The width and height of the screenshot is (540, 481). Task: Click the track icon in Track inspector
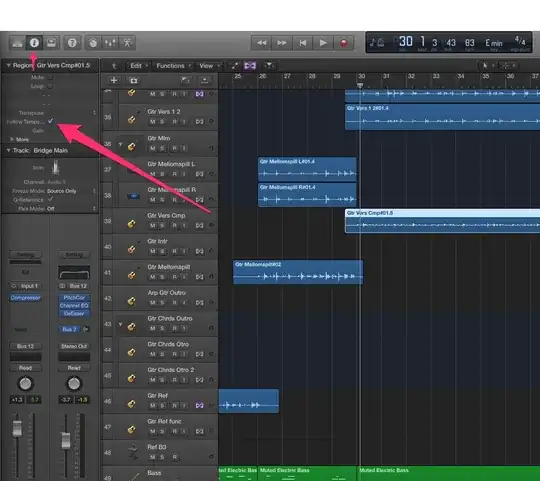(55, 168)
